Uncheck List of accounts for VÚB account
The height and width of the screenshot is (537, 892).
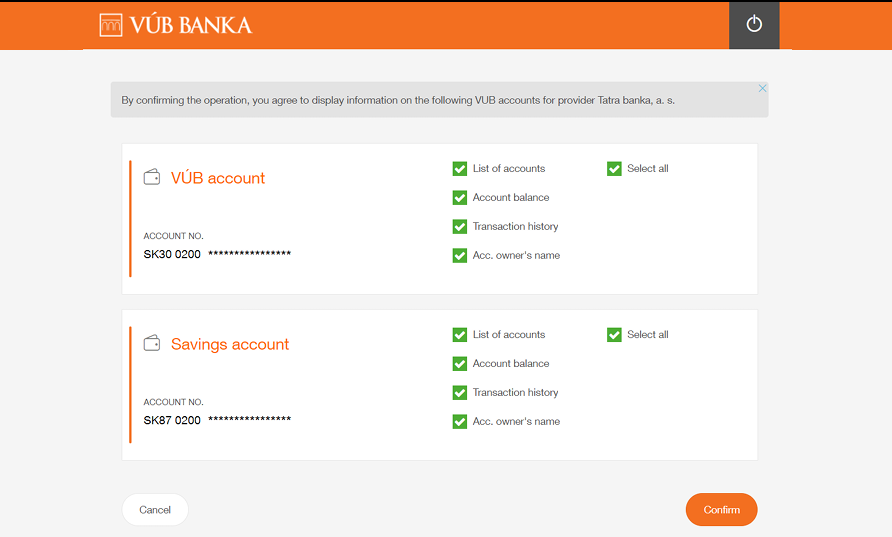460,169
